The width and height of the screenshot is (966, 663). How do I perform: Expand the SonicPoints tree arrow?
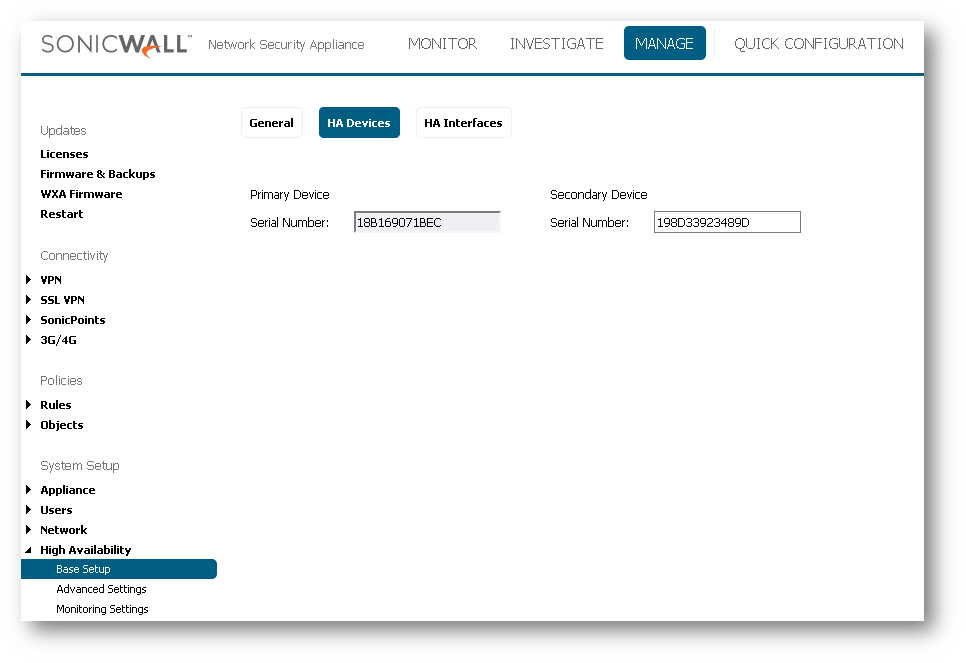29,320
